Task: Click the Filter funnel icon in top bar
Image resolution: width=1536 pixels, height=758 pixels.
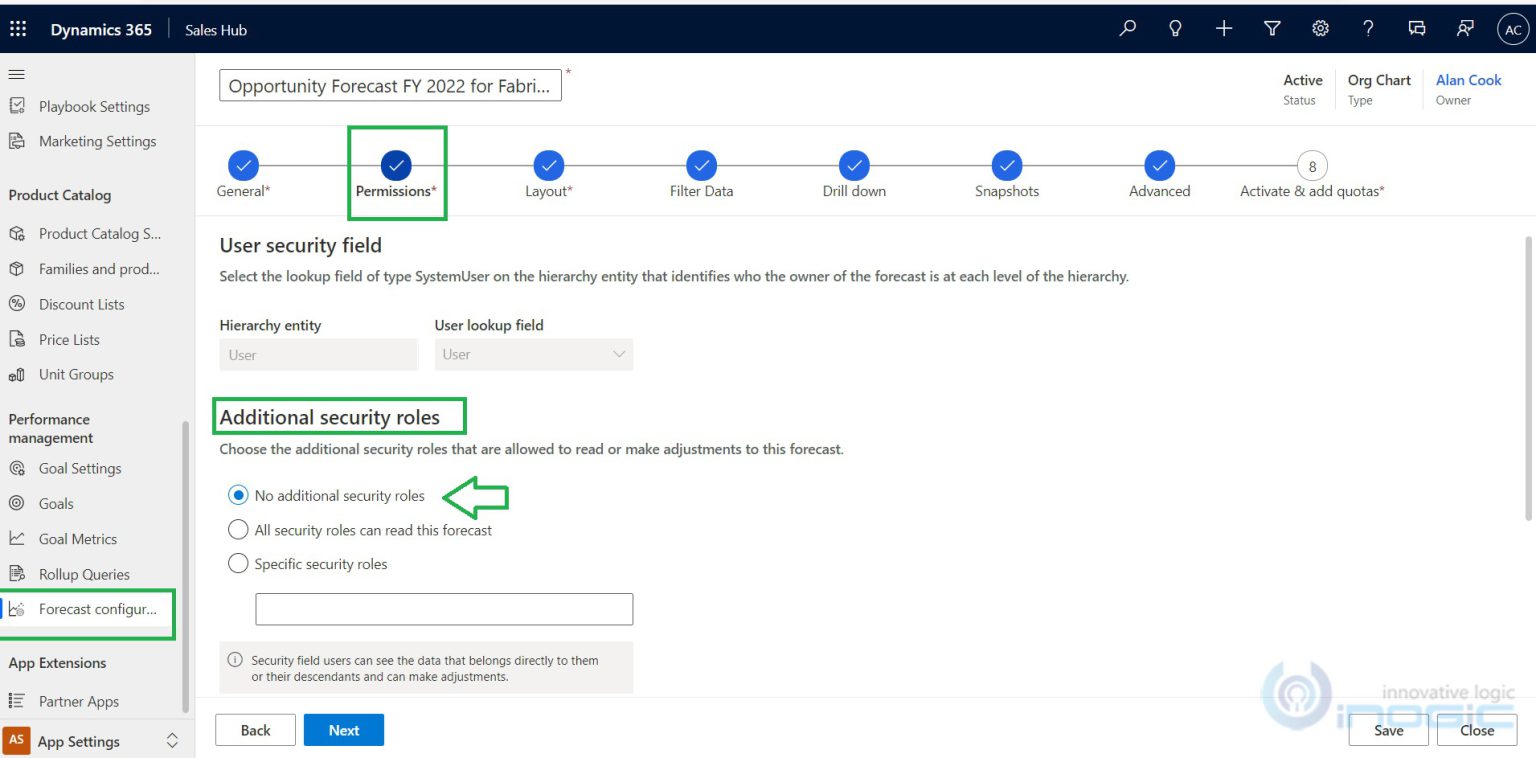Action: coord(1271,28)
